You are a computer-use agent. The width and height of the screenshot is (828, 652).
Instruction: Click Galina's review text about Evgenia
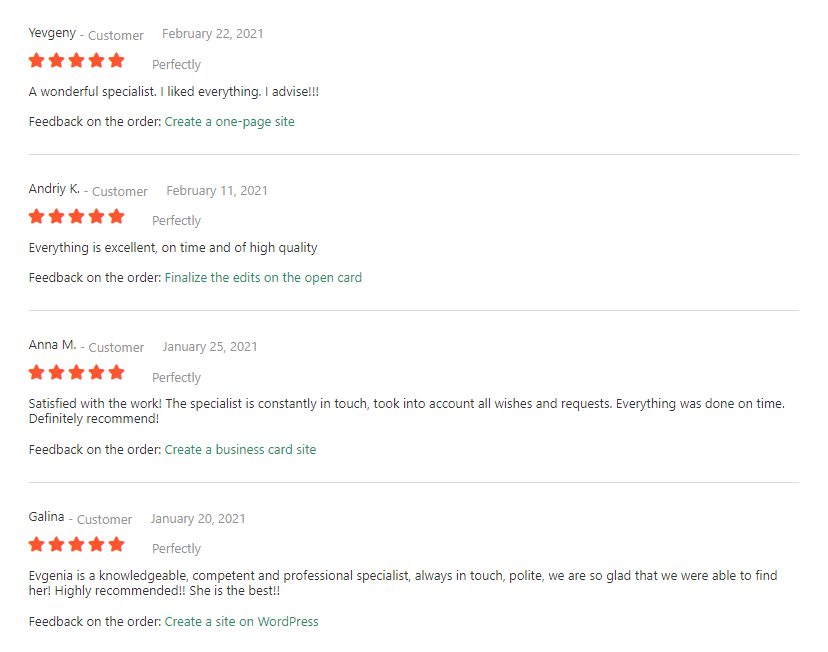click(x=403, y=583)
